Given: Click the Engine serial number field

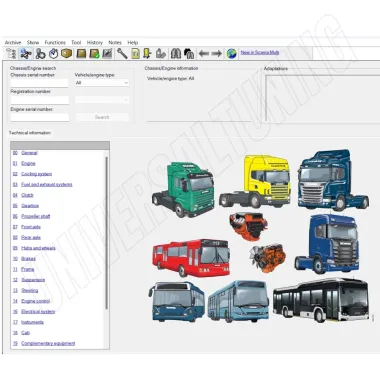Looking at the screenshot, I should point(40,117).
